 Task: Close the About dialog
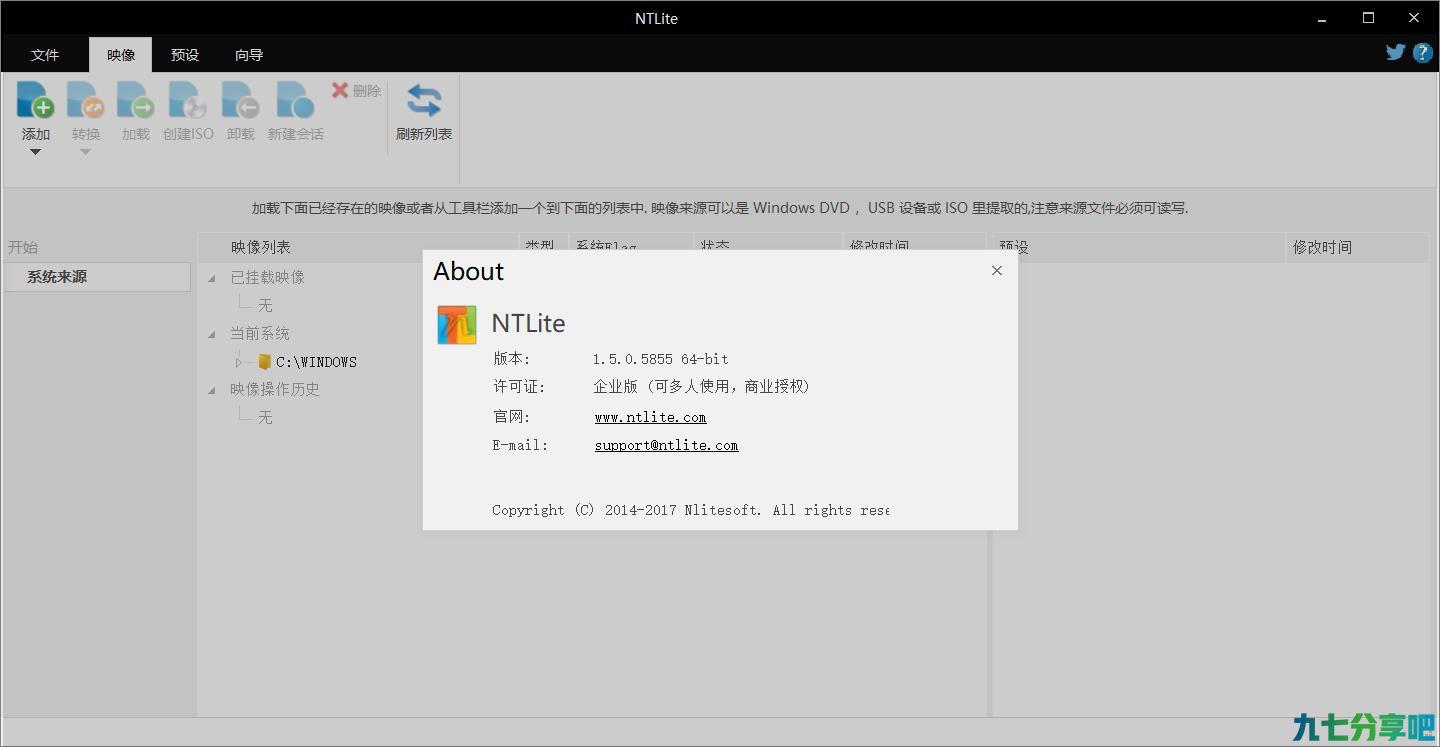[997, 270]
